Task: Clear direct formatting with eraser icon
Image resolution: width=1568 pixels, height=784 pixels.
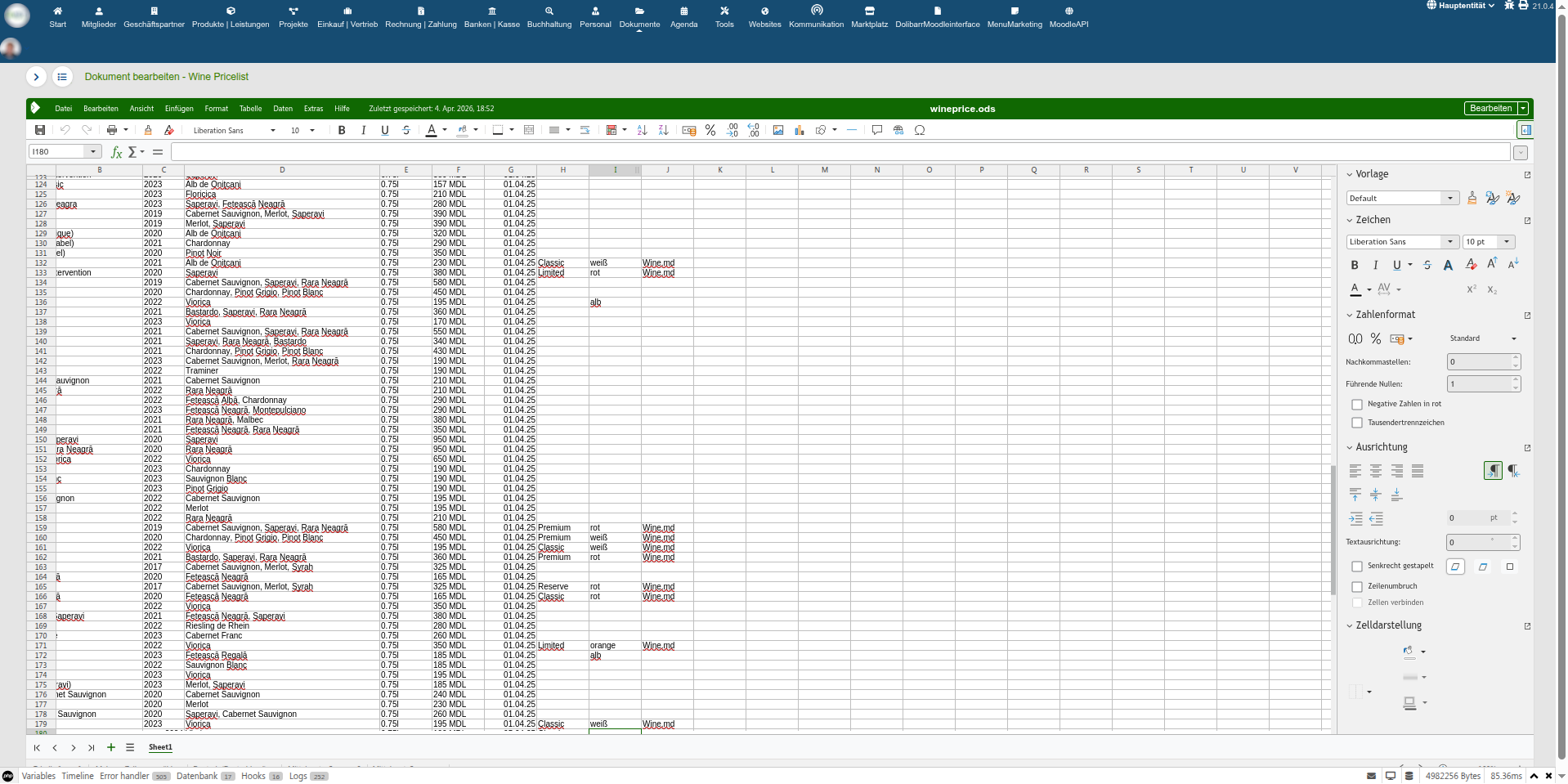Action: 169,130
